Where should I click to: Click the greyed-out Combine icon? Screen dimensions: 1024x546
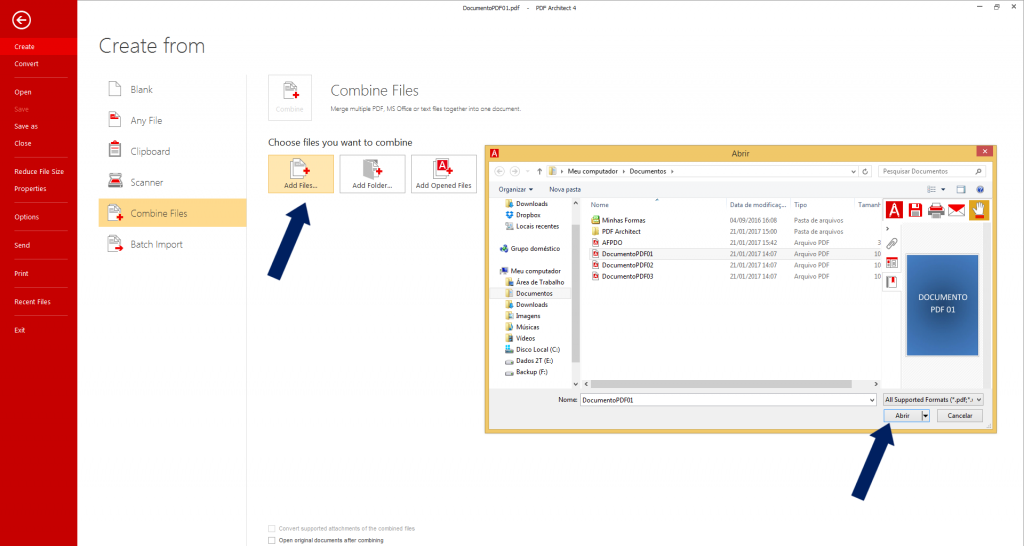click(290, 97)
